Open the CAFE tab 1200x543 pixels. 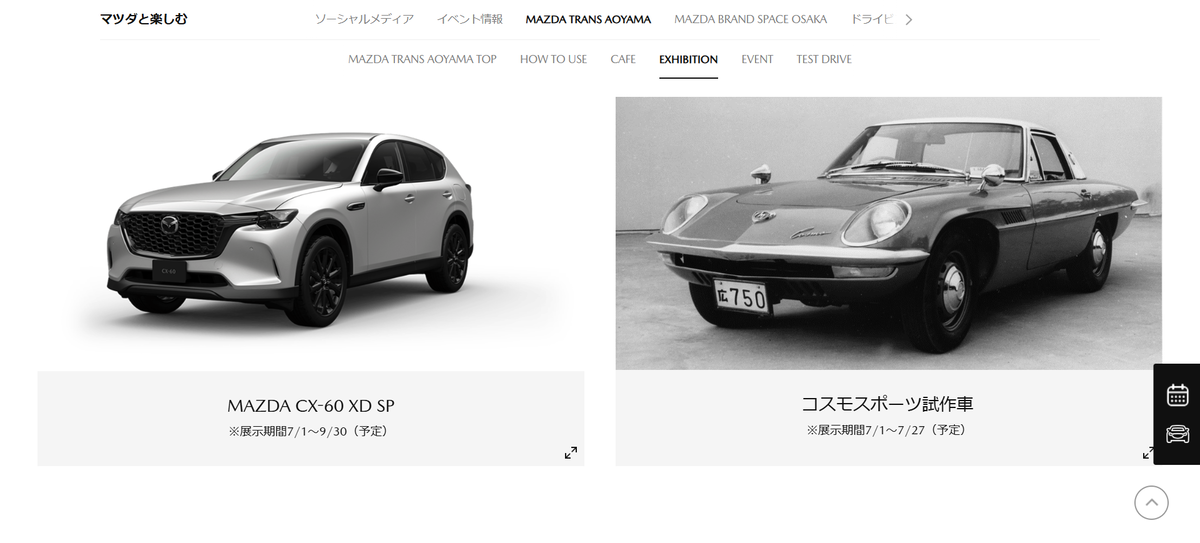[623, 59]
